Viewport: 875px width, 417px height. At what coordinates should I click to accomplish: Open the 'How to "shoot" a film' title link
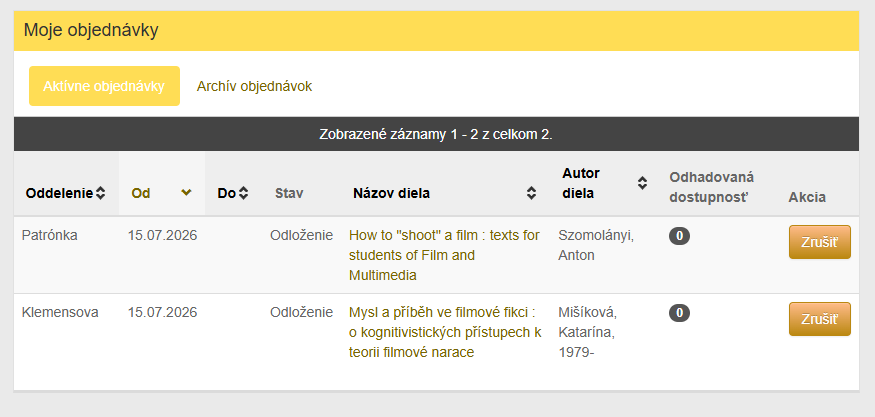[x=444, y=255]
